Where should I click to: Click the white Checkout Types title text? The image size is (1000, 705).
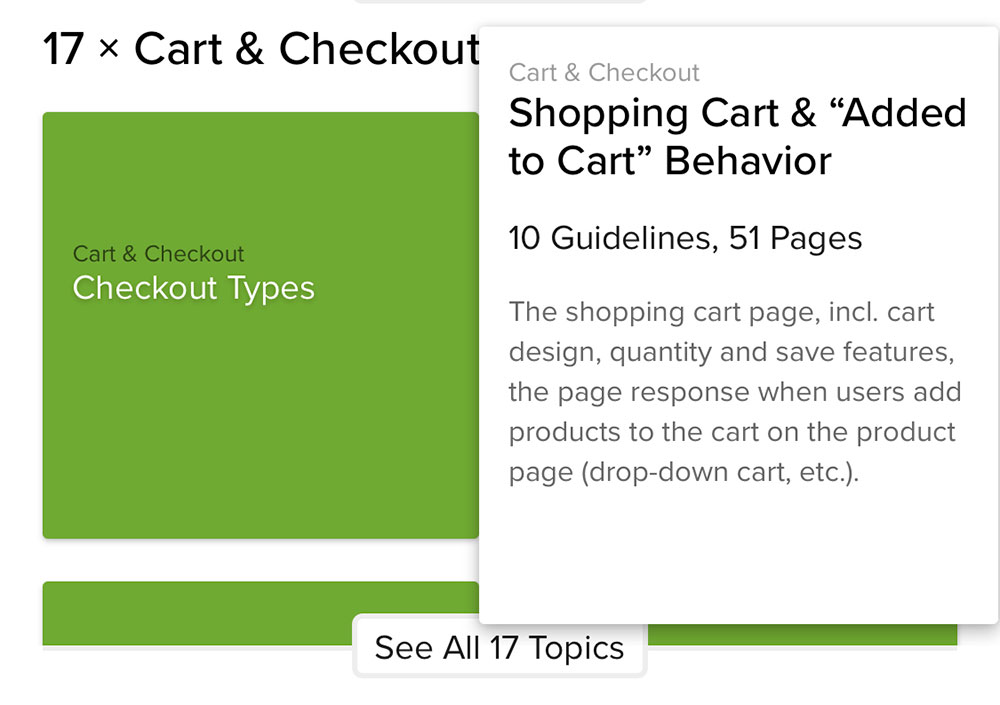[193, 288]
